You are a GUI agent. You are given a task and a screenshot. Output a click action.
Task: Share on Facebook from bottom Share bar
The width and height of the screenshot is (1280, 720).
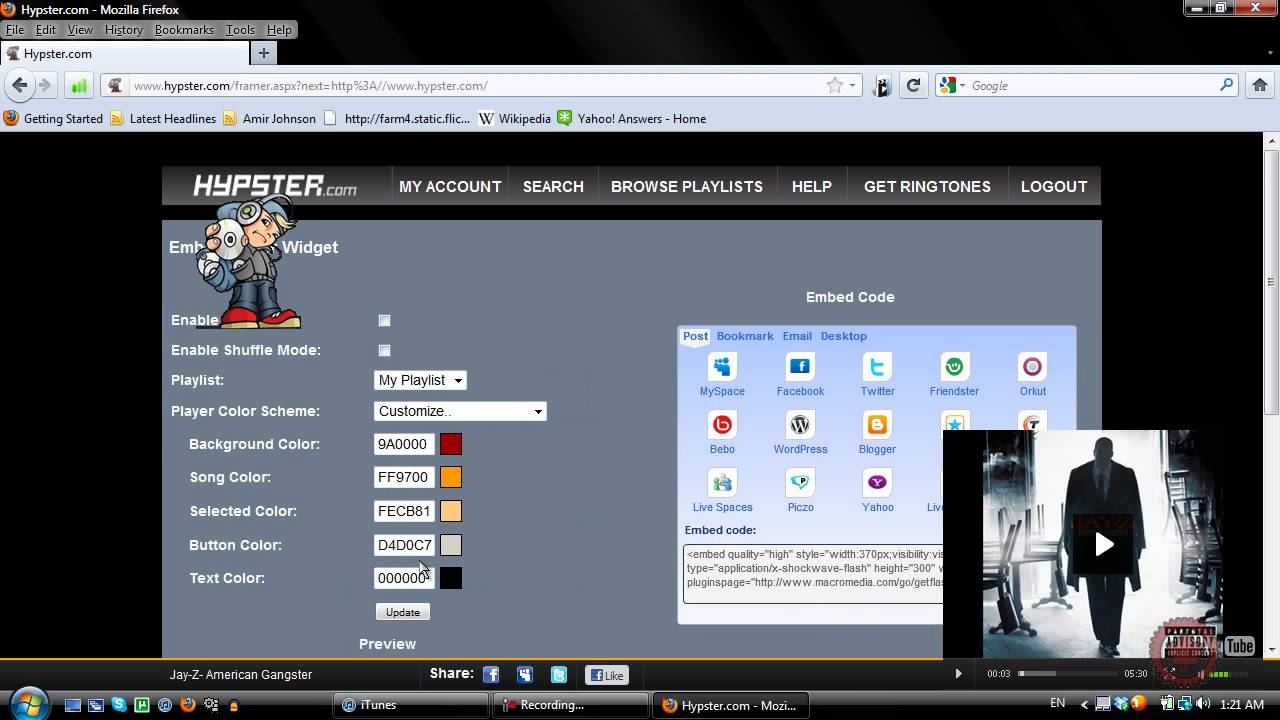tap(491, 675)
